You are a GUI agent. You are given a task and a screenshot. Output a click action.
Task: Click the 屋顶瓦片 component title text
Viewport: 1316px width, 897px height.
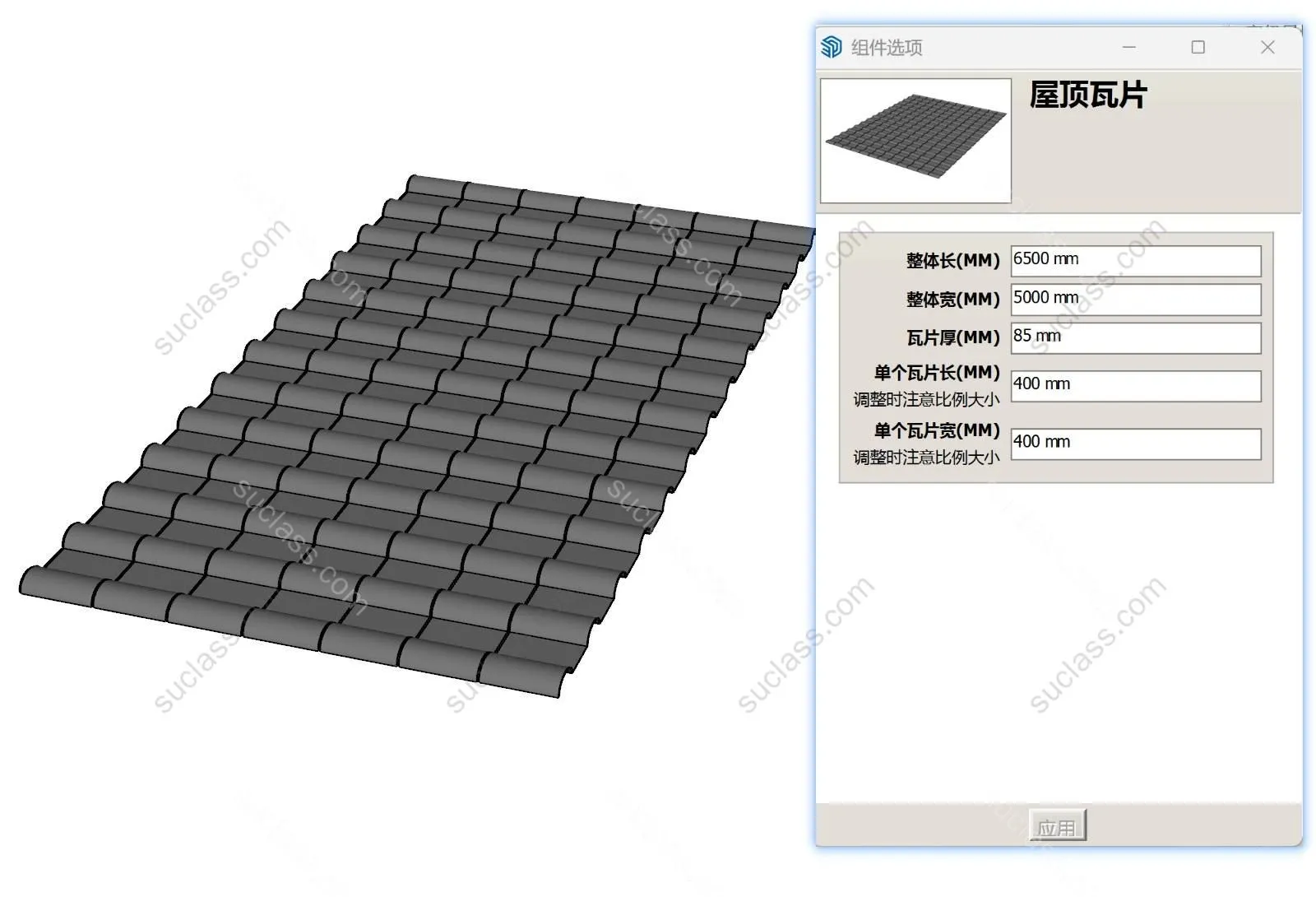point(1087,95)
